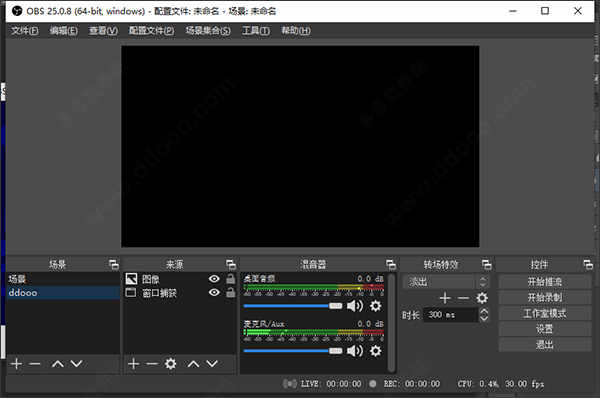Open 麦克风/Aux settings gear
Image resolution: width=600 pixels, height=398 pixels.
pyautogui.click(x=375, y=351)
